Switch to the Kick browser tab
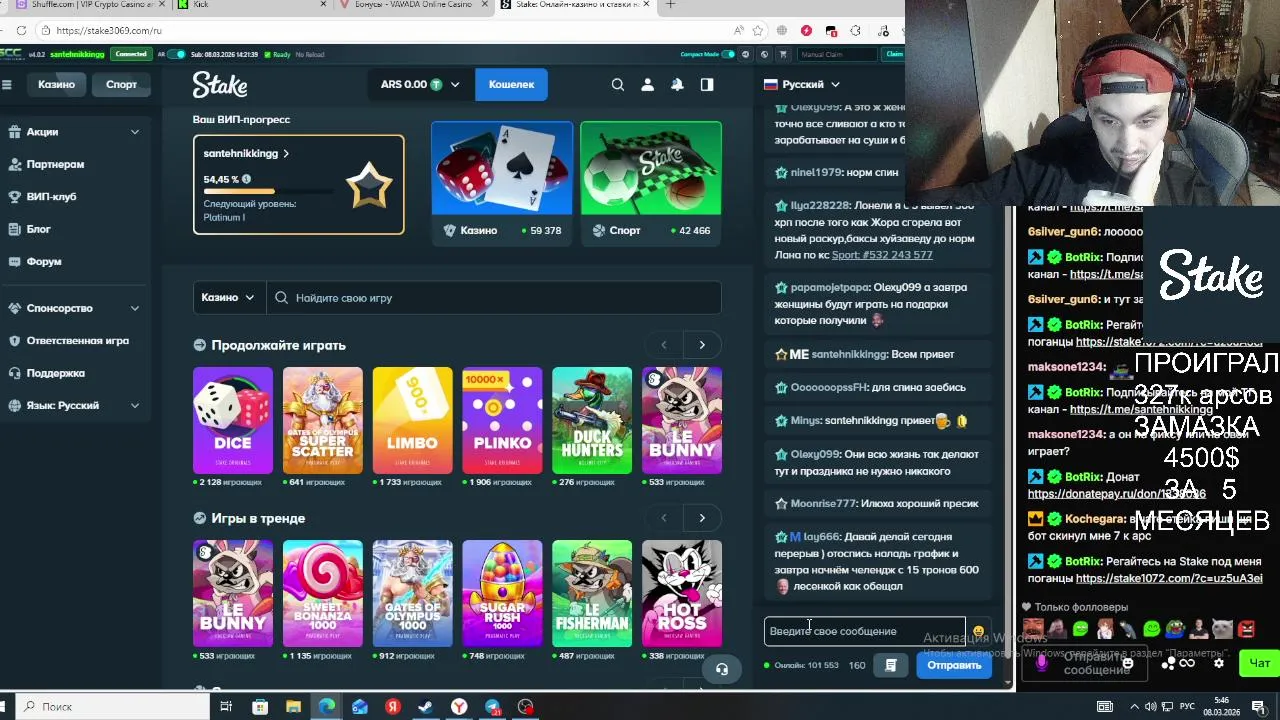Screen dimensions: 1280x720 tap(250, 5)
